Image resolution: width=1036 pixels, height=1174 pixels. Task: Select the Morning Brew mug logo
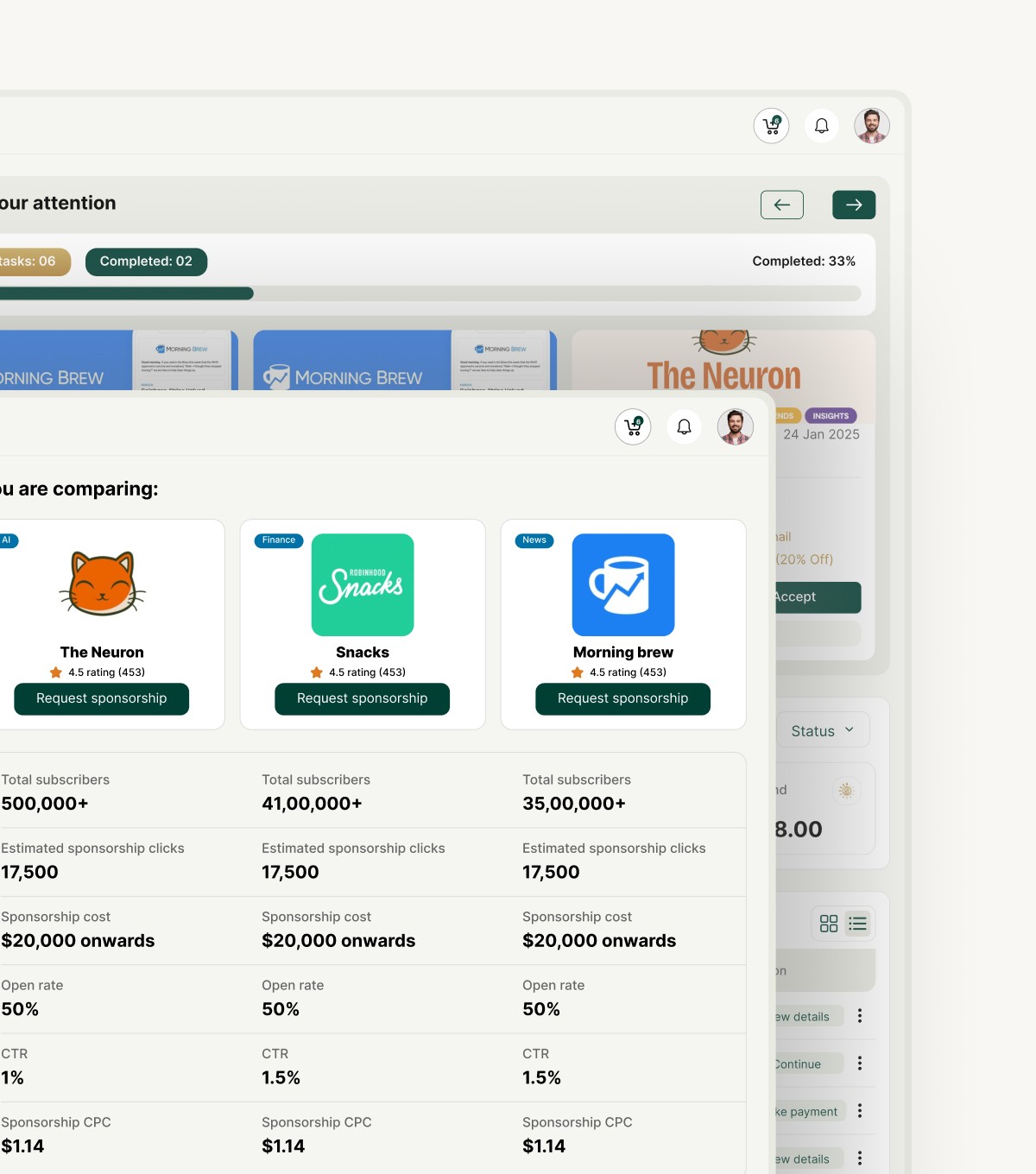pyautogui.click(x=623, y=584)
